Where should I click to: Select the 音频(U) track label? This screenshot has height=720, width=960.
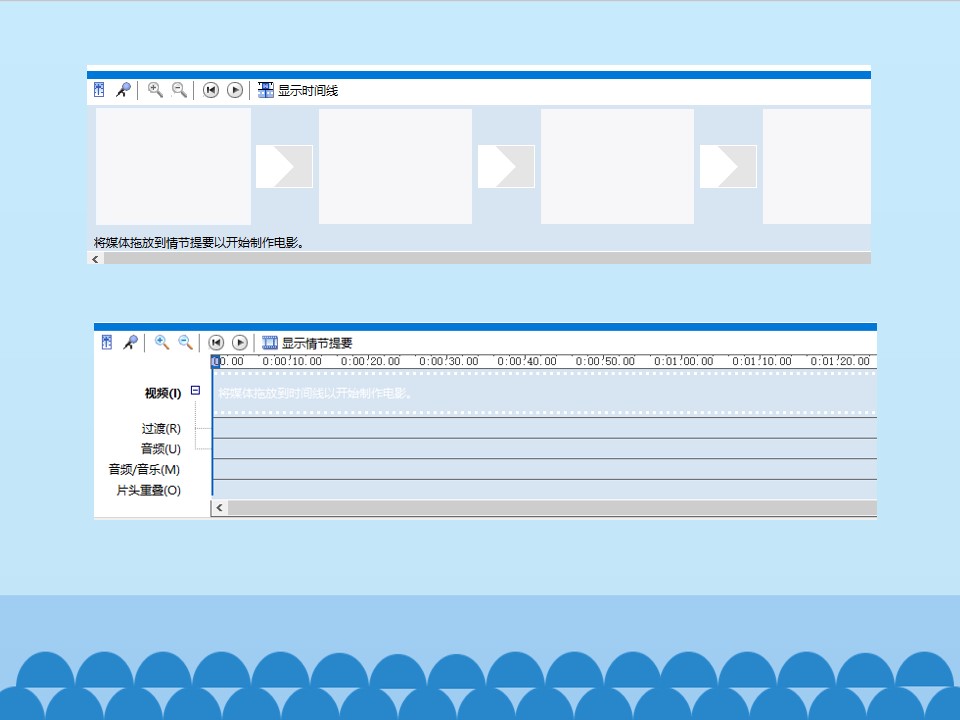point(161,449)
